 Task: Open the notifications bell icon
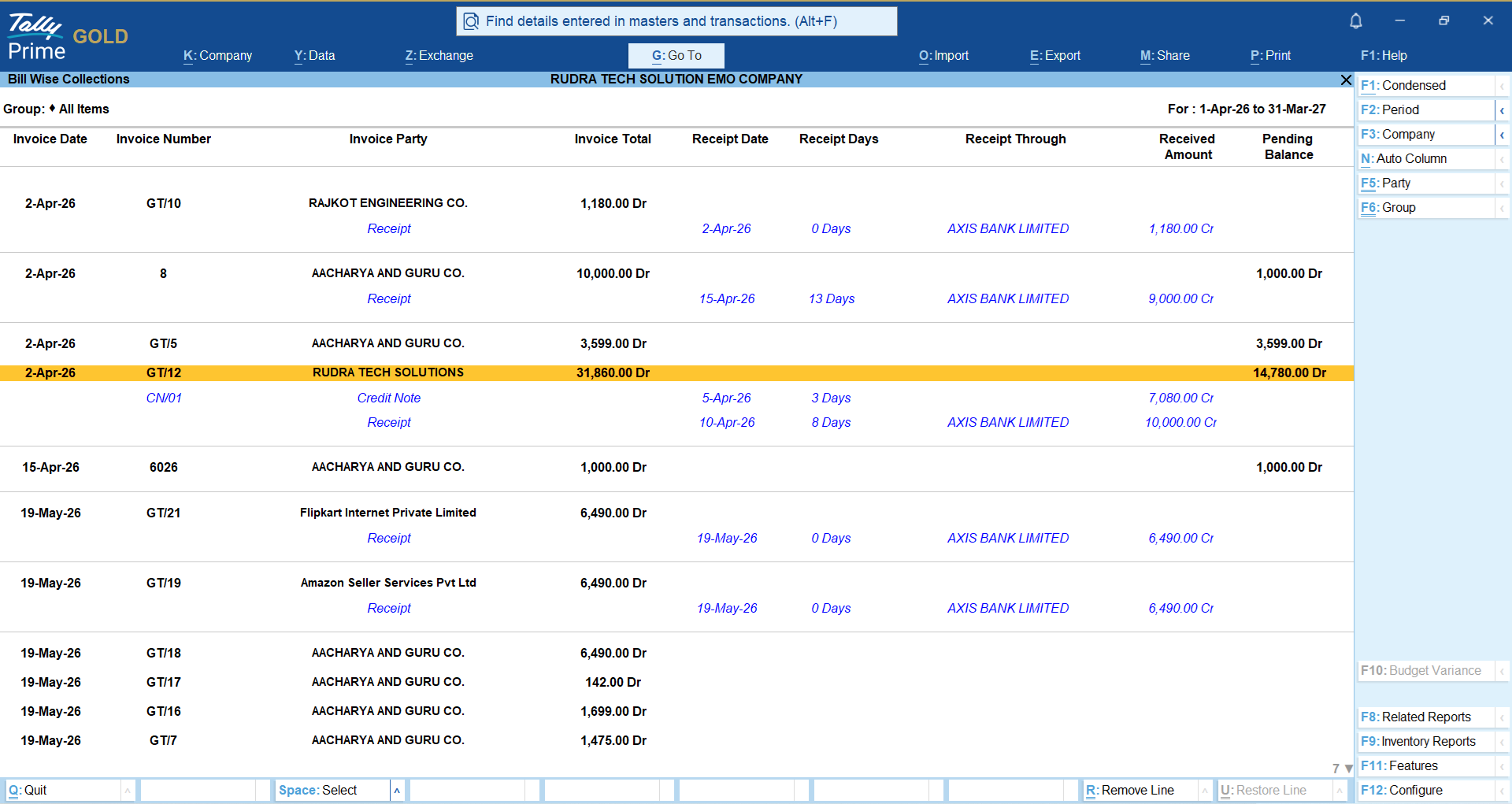1355,21
